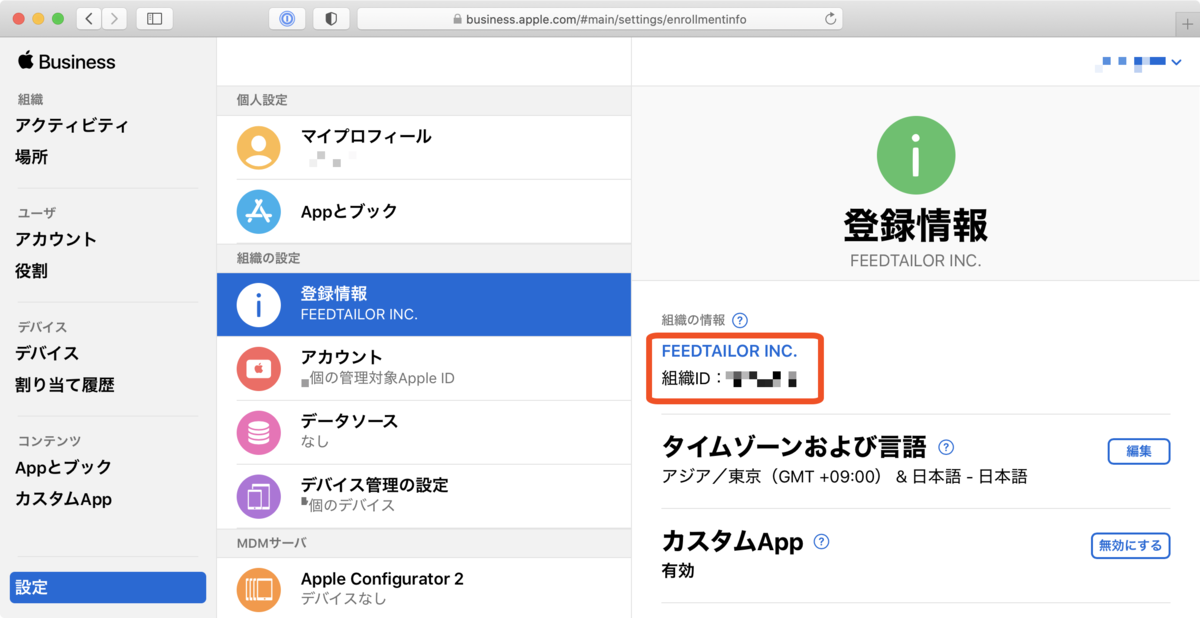Select the アカウント 管理対象Apple ID row
Screen dimensions: 1200x618
pyautogui.click(x=424, y=368)
